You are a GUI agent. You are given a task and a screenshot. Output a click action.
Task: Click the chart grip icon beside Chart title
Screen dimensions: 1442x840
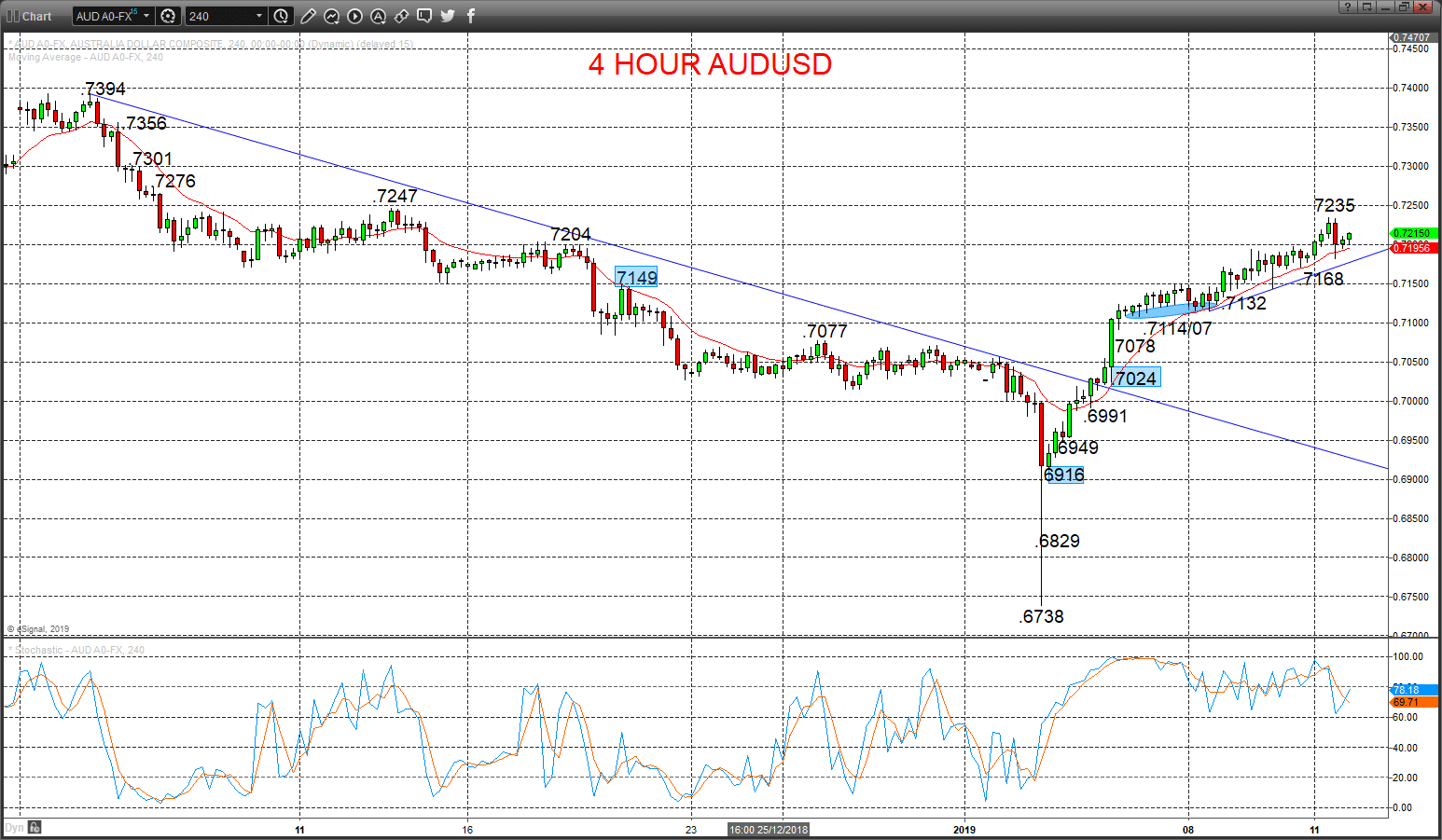click(x=13, y=16)
